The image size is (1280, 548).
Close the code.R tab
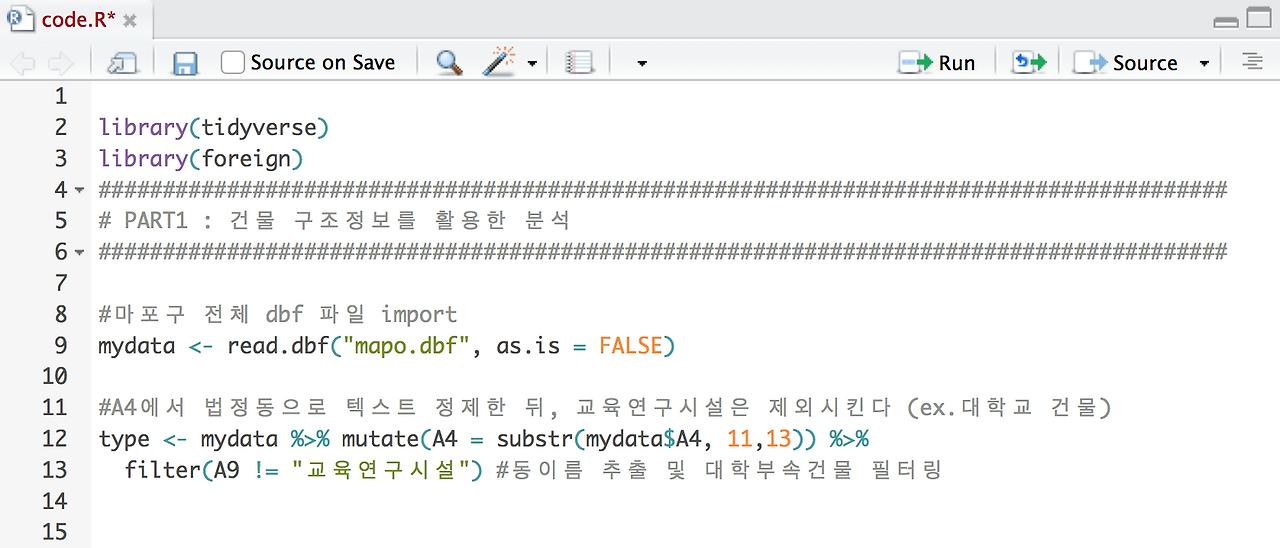131,21
